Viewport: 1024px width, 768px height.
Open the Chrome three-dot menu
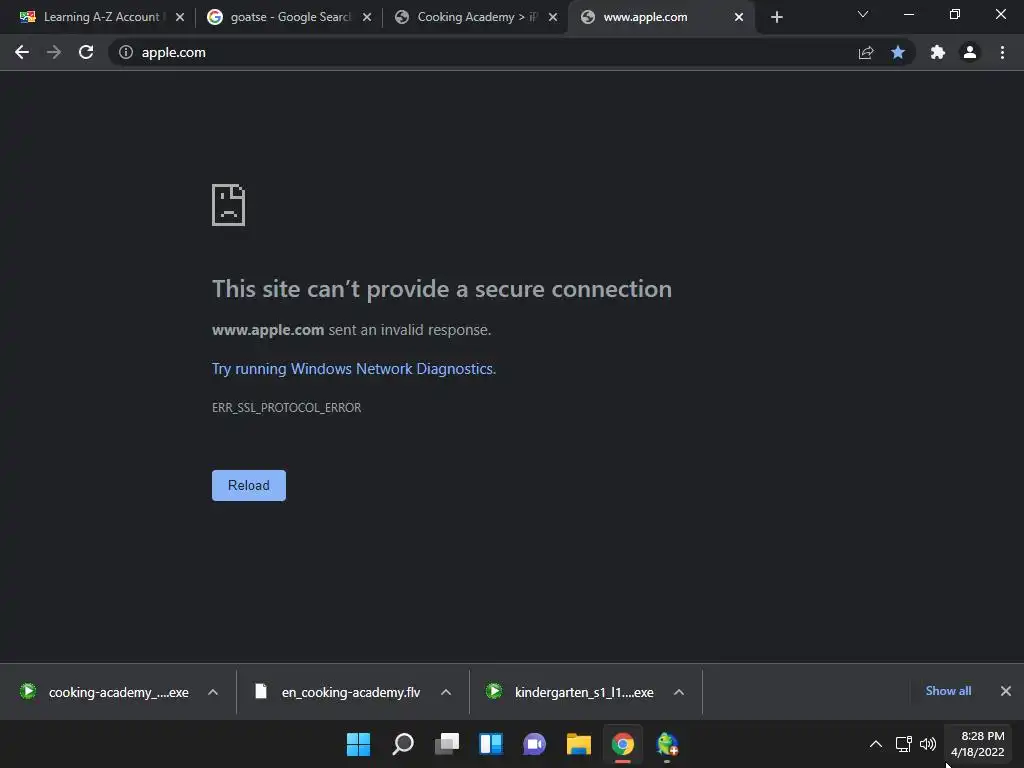[1002, 52]
